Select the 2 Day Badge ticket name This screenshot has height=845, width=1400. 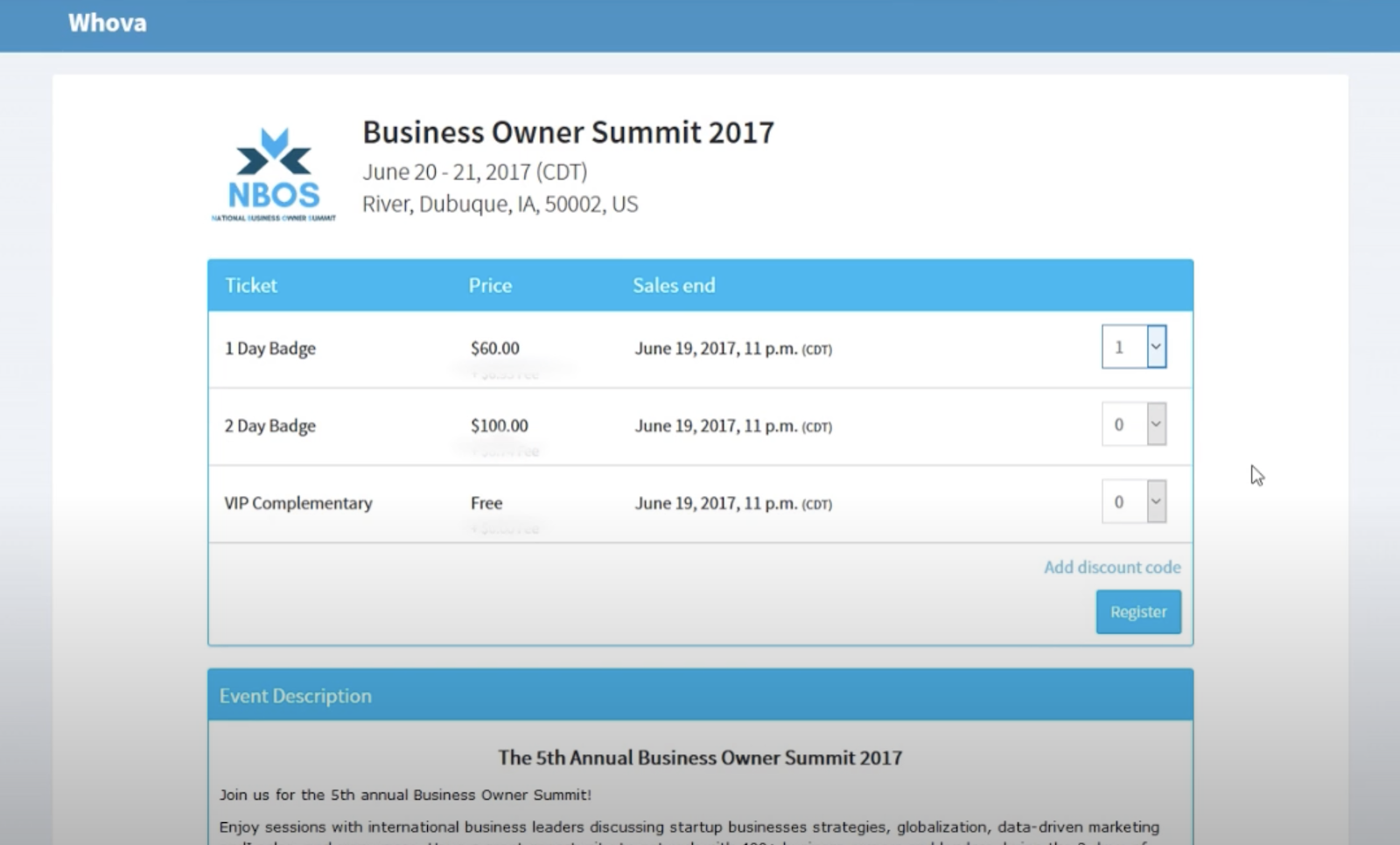pos(270,426)
